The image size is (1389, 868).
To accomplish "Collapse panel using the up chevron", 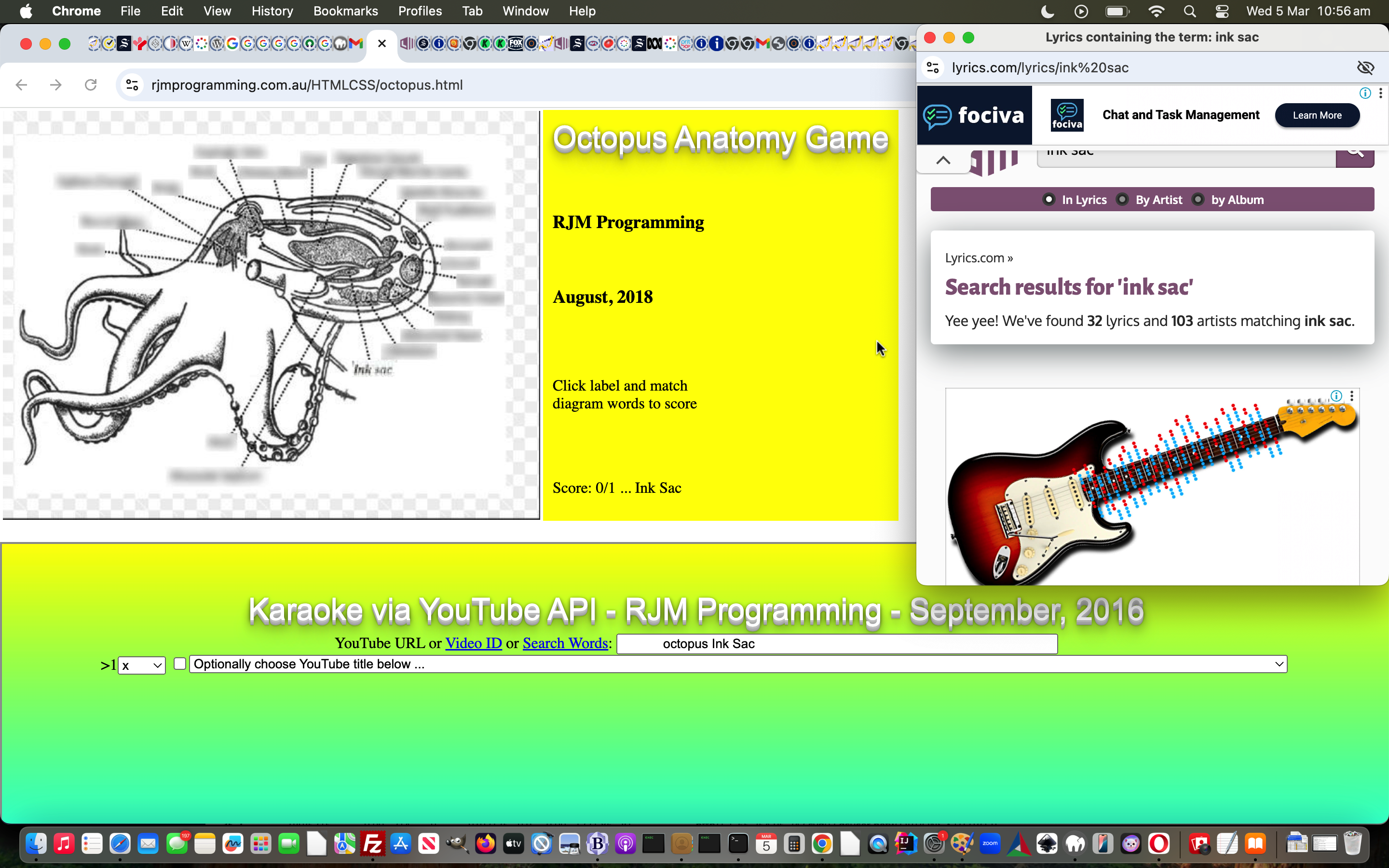I will (943, 160).
